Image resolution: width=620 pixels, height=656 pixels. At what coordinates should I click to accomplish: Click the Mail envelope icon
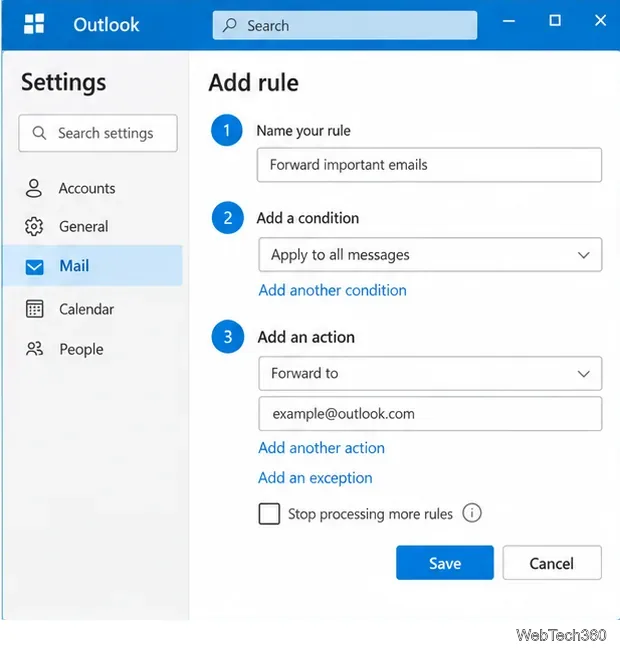[34, 266]
